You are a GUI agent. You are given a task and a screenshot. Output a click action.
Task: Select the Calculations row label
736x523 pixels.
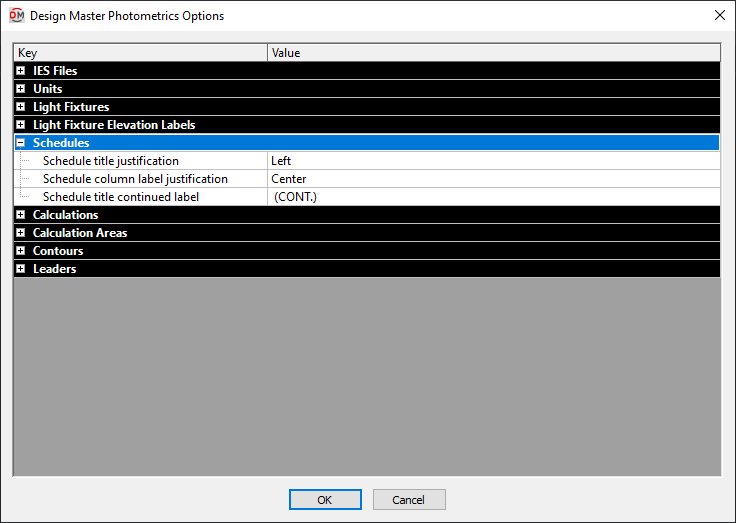click(65, 215)
